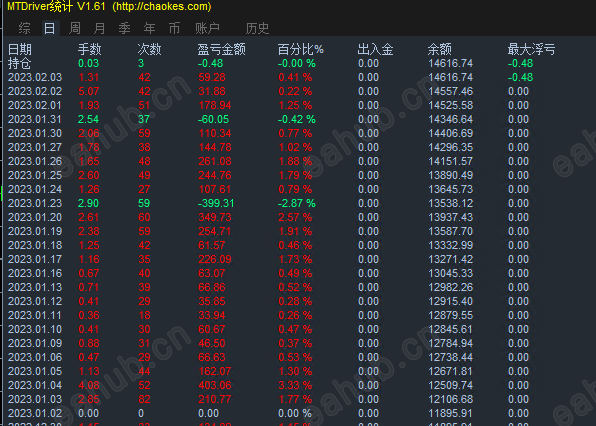
Task: Select the 2023.01.27 date row
Action: (x=35, y=147)
